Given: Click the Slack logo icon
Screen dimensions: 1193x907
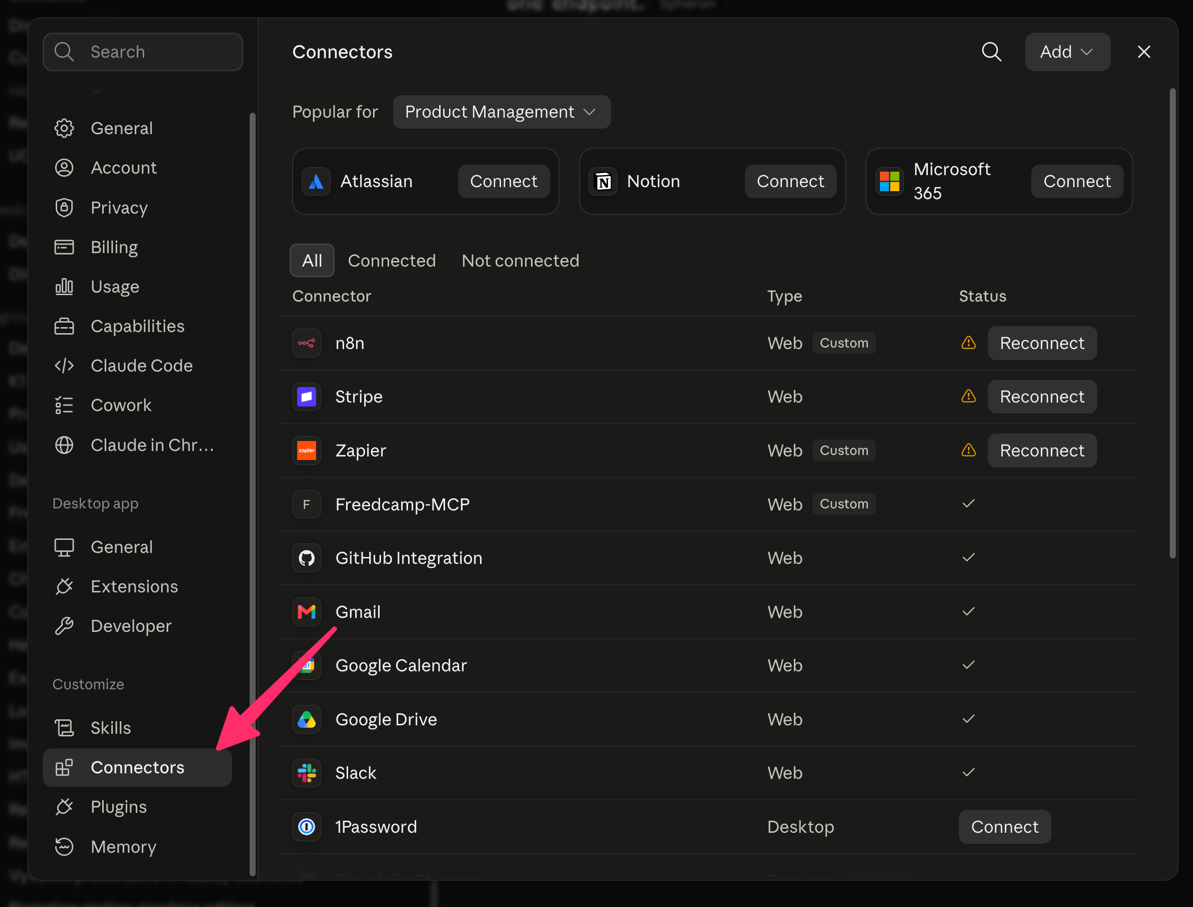Looking at the screenshot, I should (307, 773).
